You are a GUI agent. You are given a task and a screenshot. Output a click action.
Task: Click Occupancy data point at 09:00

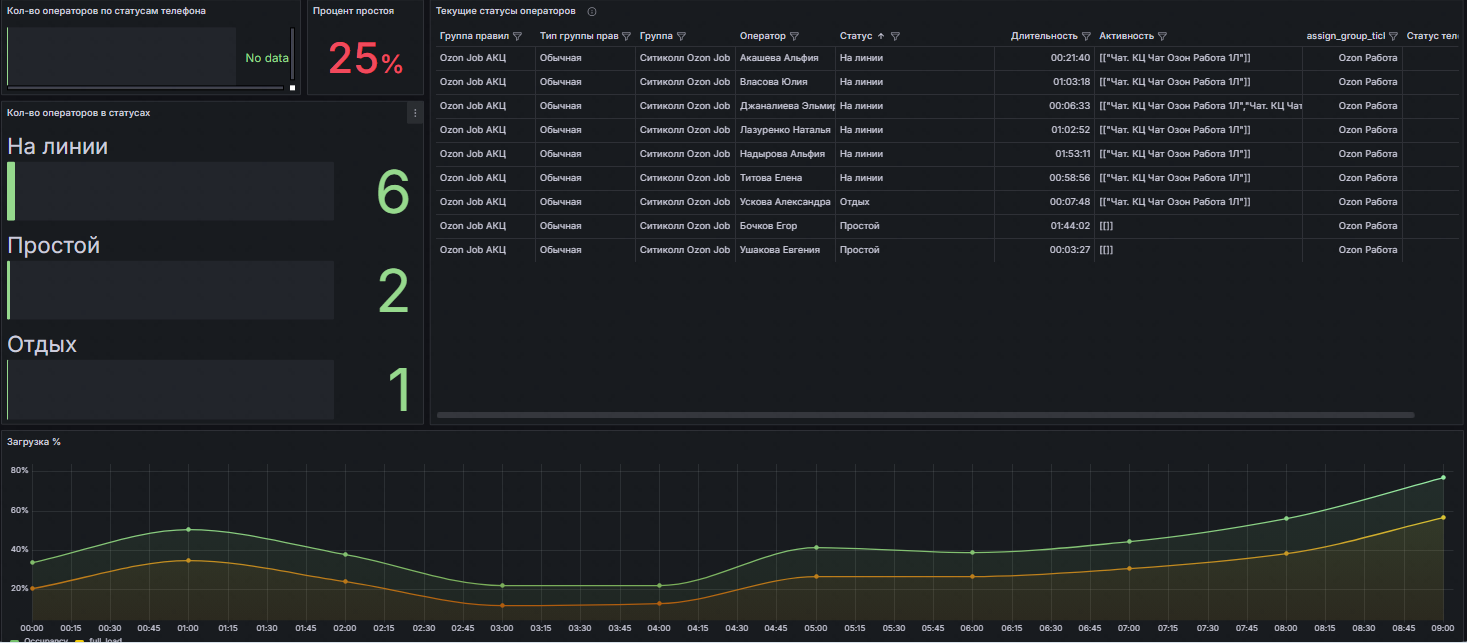pyautogui.click(x=1443, y=477)
